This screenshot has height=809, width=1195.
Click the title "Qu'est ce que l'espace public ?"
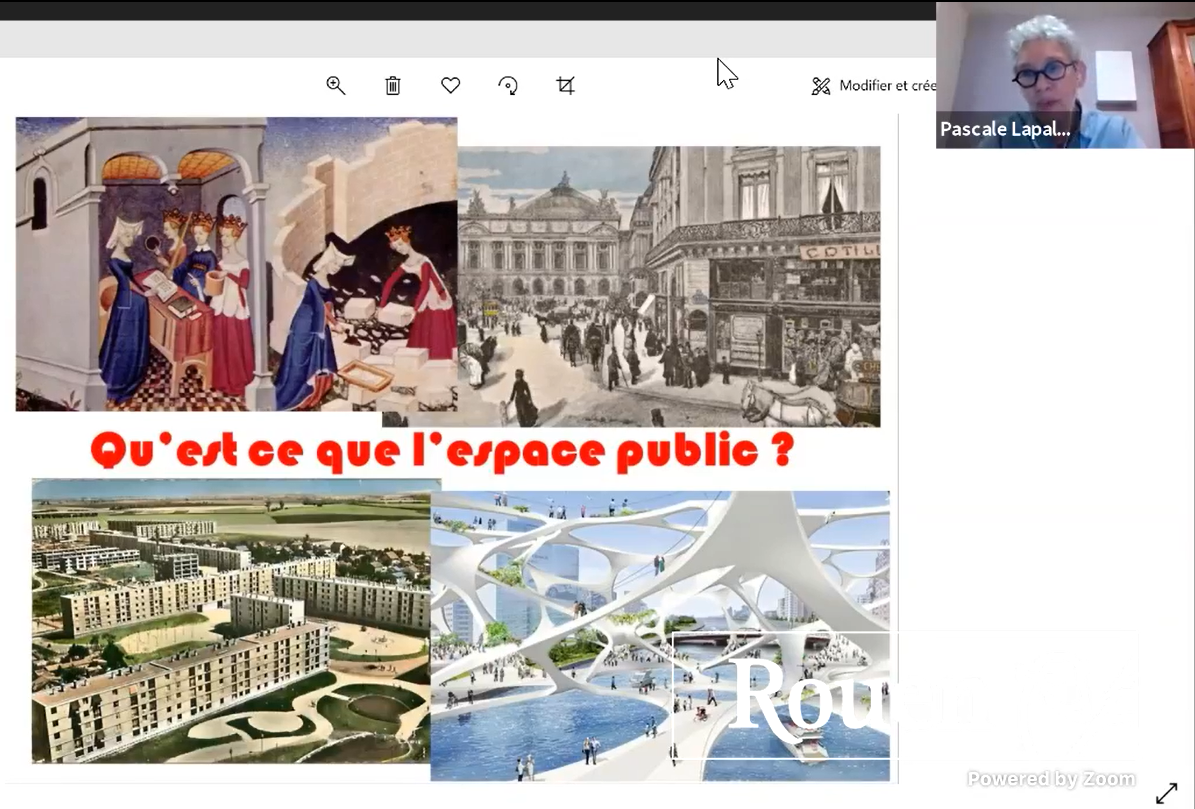[442, 449]
